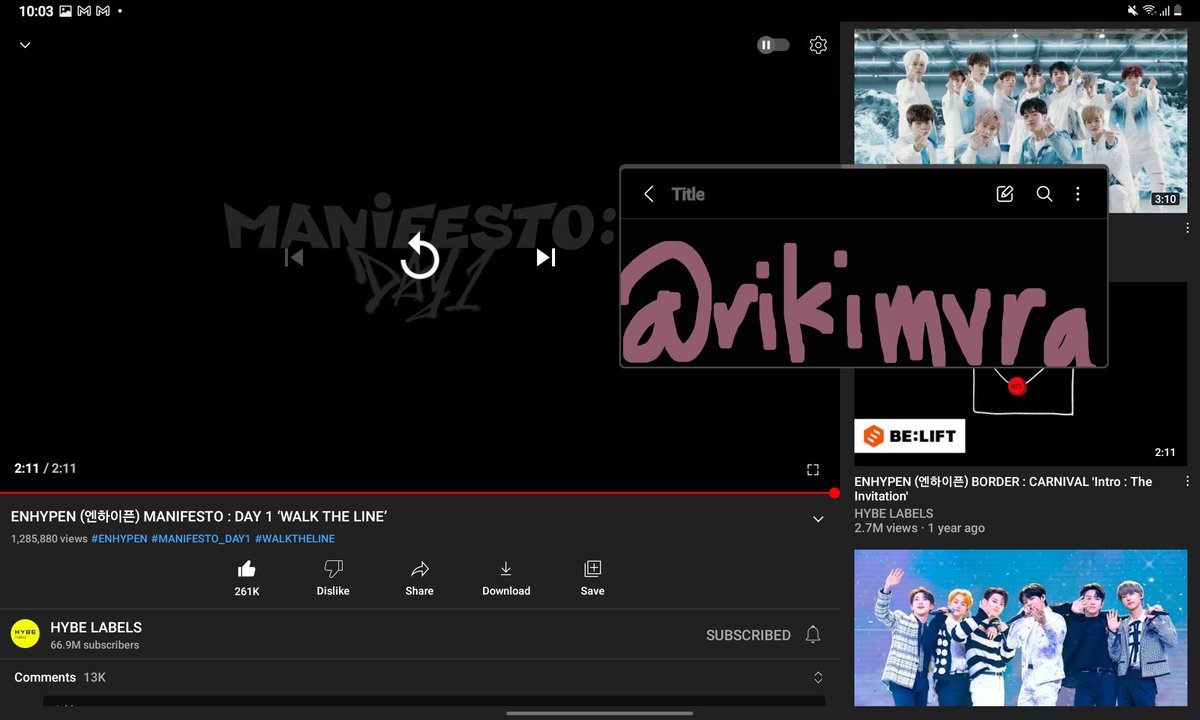1200x720 pixels.
Task: Enter fullscreen mode
Action: click(813, 469)
